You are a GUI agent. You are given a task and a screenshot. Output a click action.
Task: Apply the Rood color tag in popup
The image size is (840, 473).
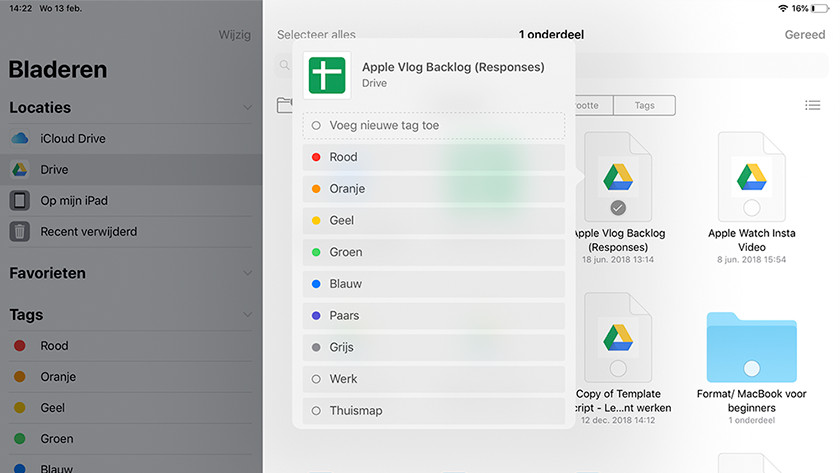(x=433, y=157)
